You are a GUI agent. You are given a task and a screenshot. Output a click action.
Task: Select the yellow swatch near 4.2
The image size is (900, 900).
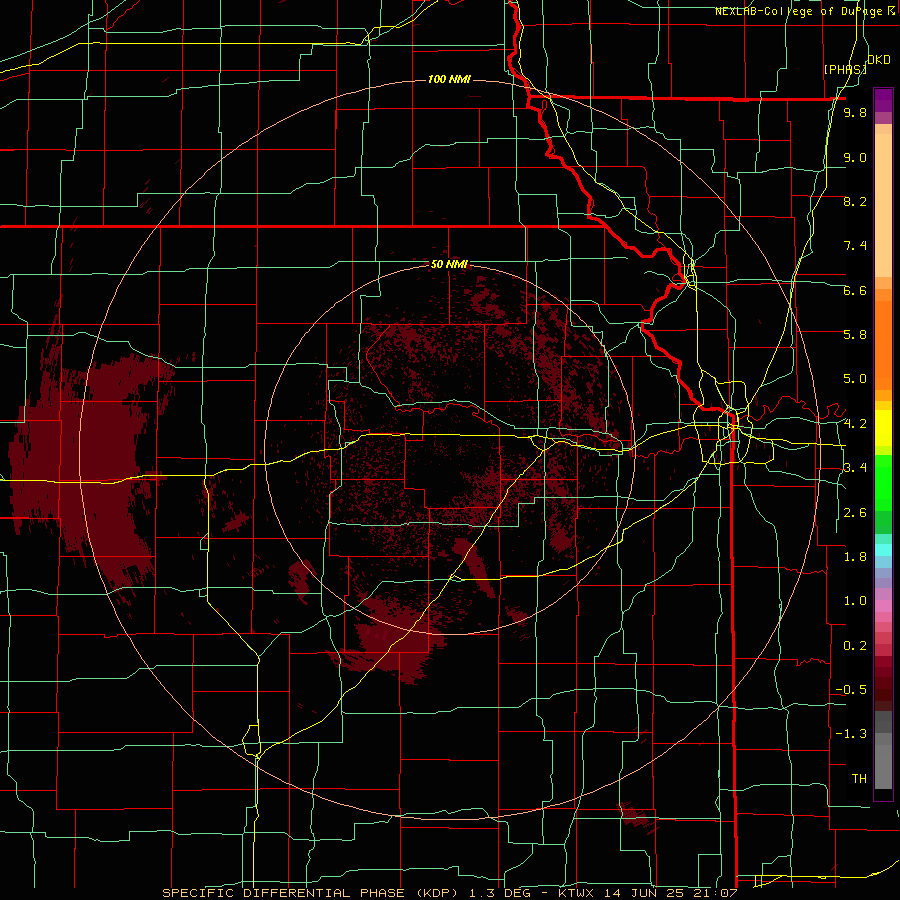pos(883,428)
